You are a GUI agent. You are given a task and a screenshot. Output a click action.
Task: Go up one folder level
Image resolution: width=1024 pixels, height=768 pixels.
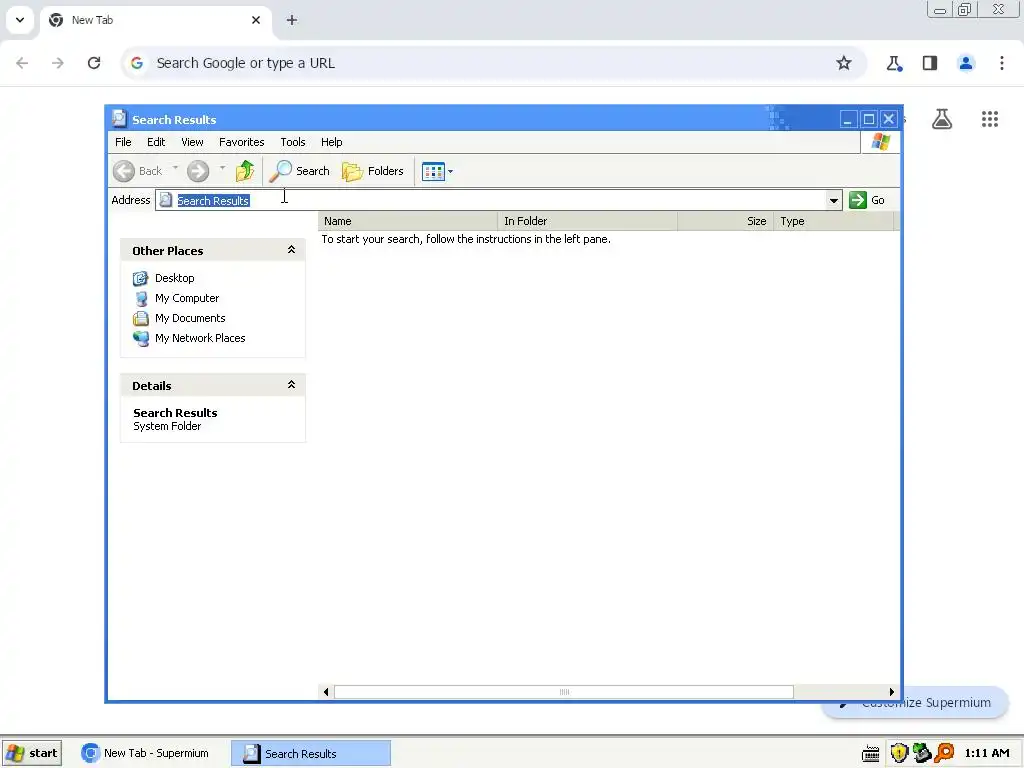pos(245,171)
